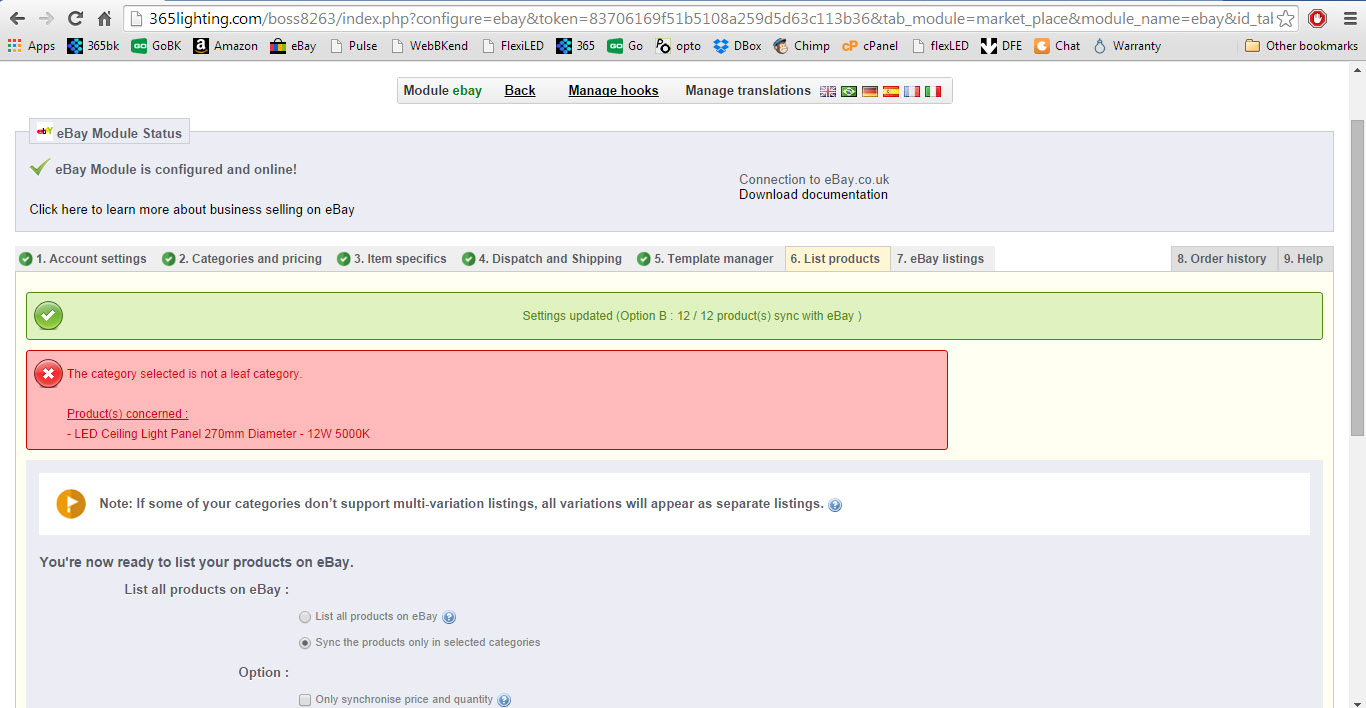Click the browser forward arrow
Screen dimensions: 1366x708
tap(46, 18)
